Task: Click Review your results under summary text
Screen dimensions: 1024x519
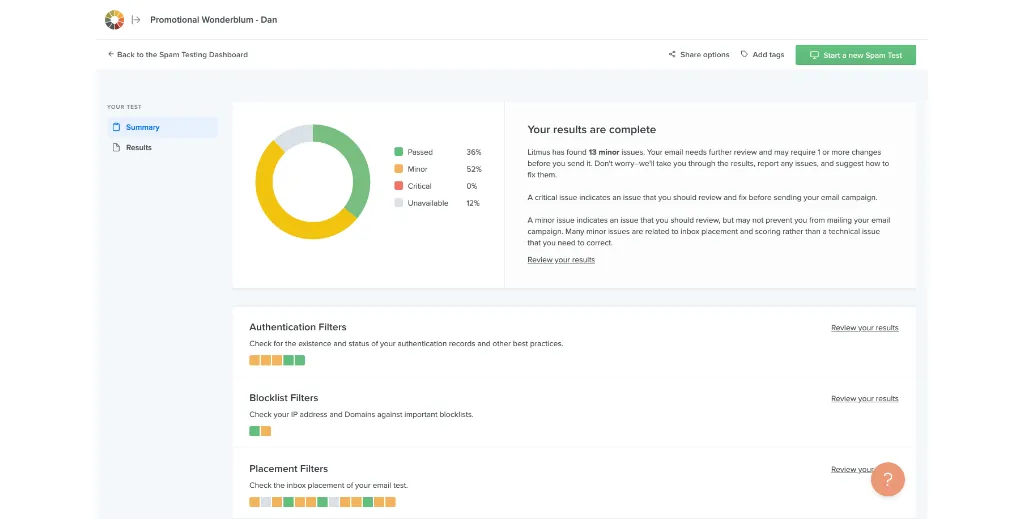Action: 561,260
